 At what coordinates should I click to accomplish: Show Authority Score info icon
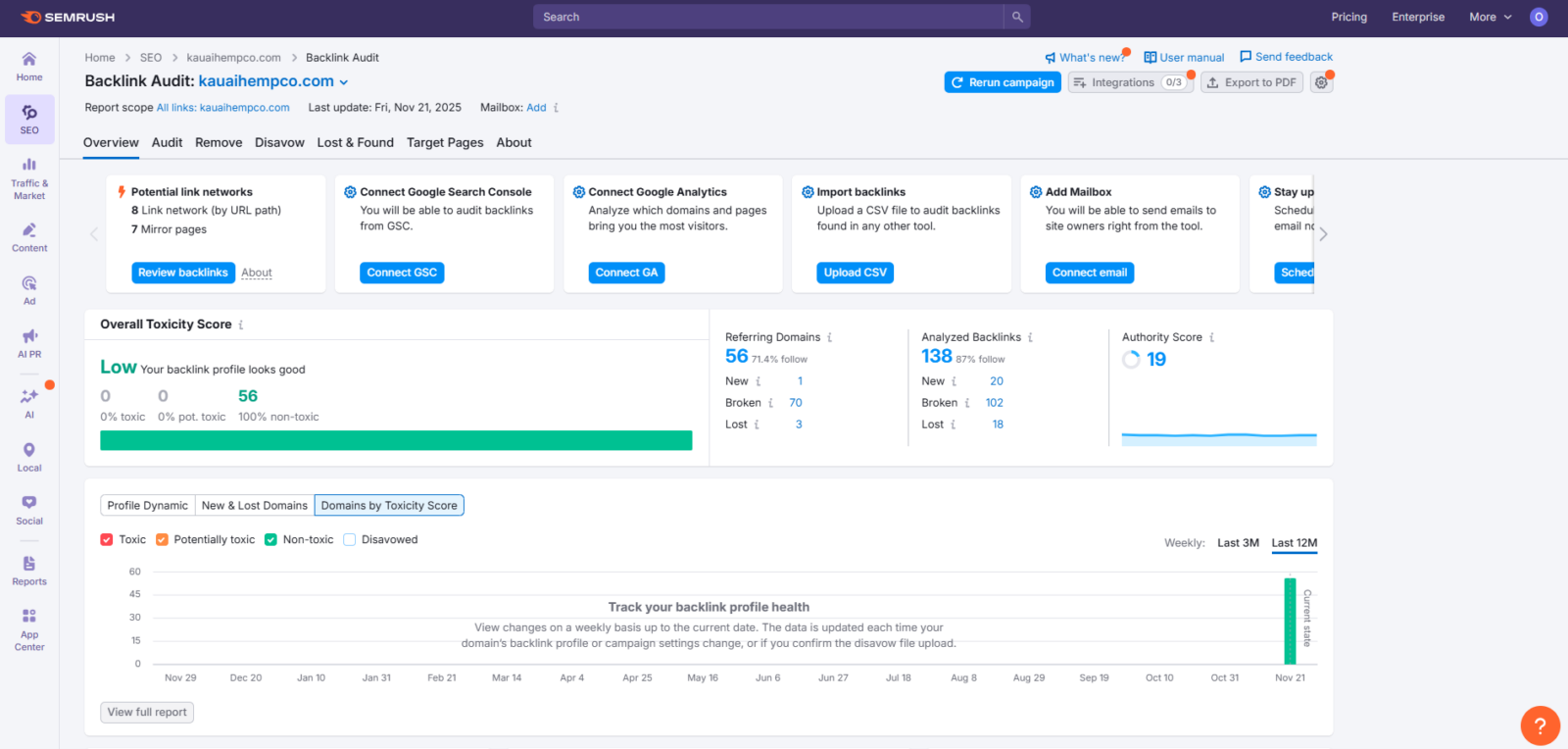click(1212, 337)
